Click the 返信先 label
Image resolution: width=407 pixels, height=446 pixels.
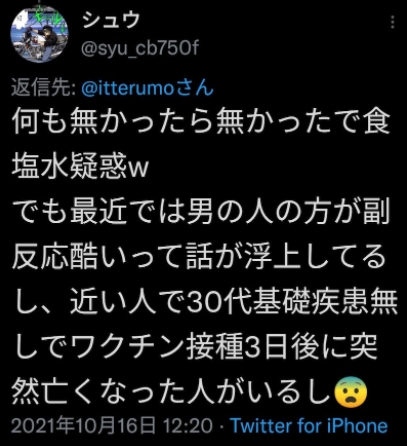click(x=43, y=88)
